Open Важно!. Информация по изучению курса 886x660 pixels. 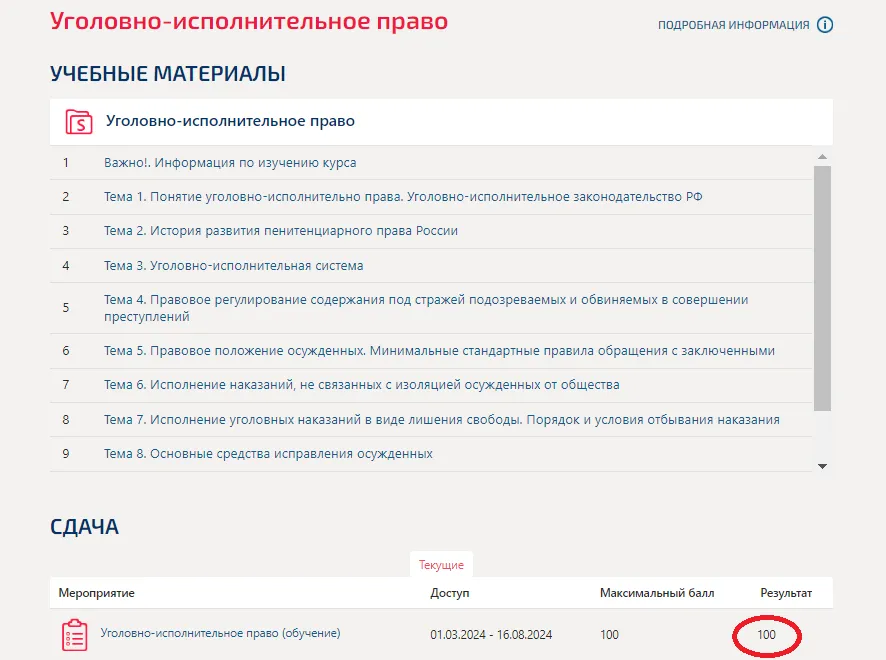tap(230, 163)
